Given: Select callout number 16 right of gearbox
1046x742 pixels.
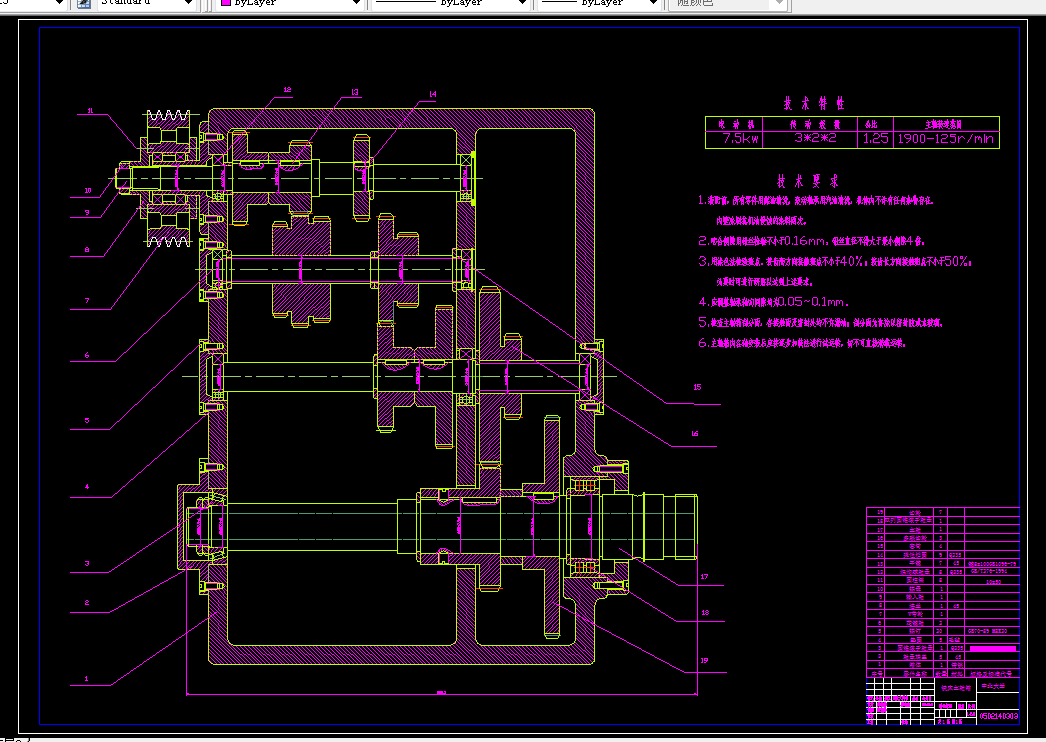Looking at the screenshot, I should click(694, 434).
